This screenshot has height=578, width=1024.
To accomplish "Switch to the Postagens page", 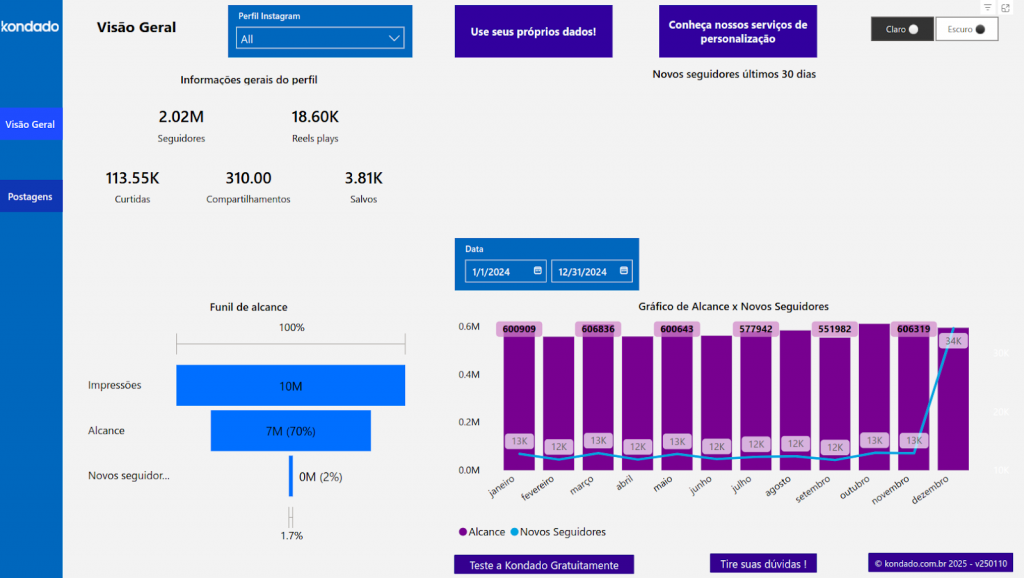I will click(x=30, y=196).
